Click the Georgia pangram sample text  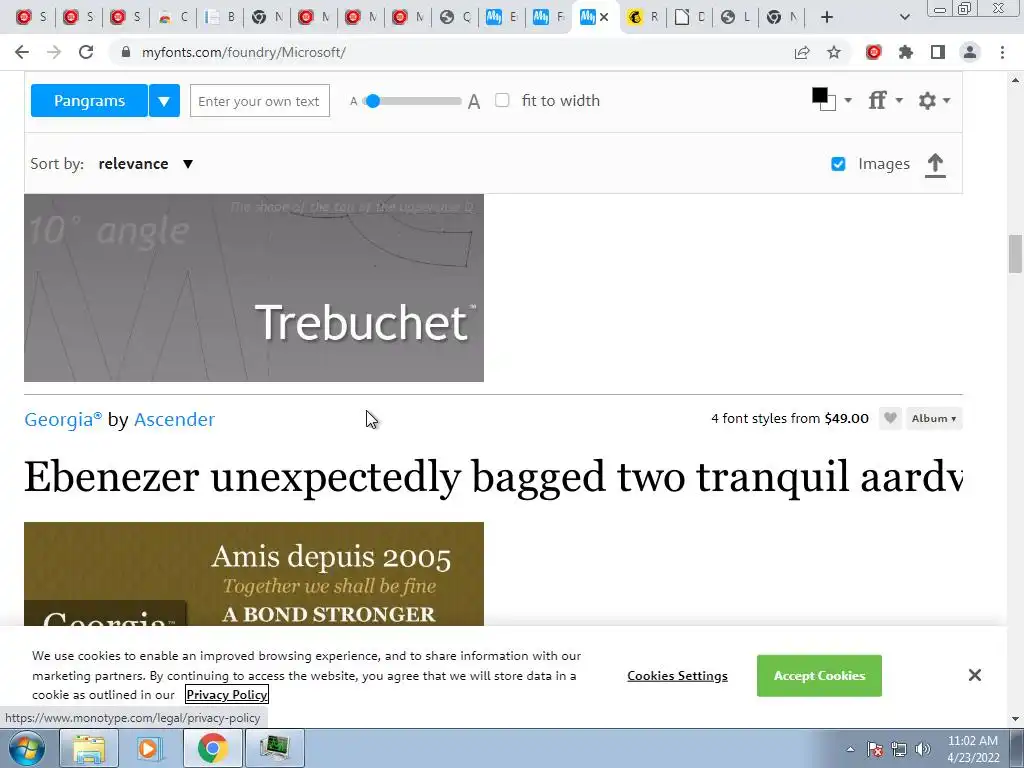(493, 477)
